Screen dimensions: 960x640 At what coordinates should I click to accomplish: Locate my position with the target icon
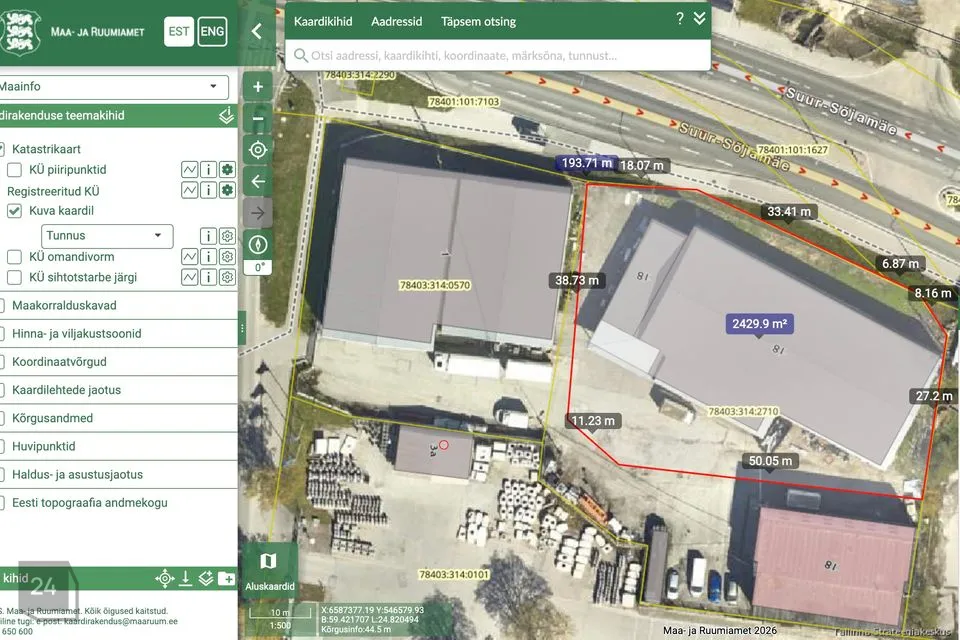[258, 150]
